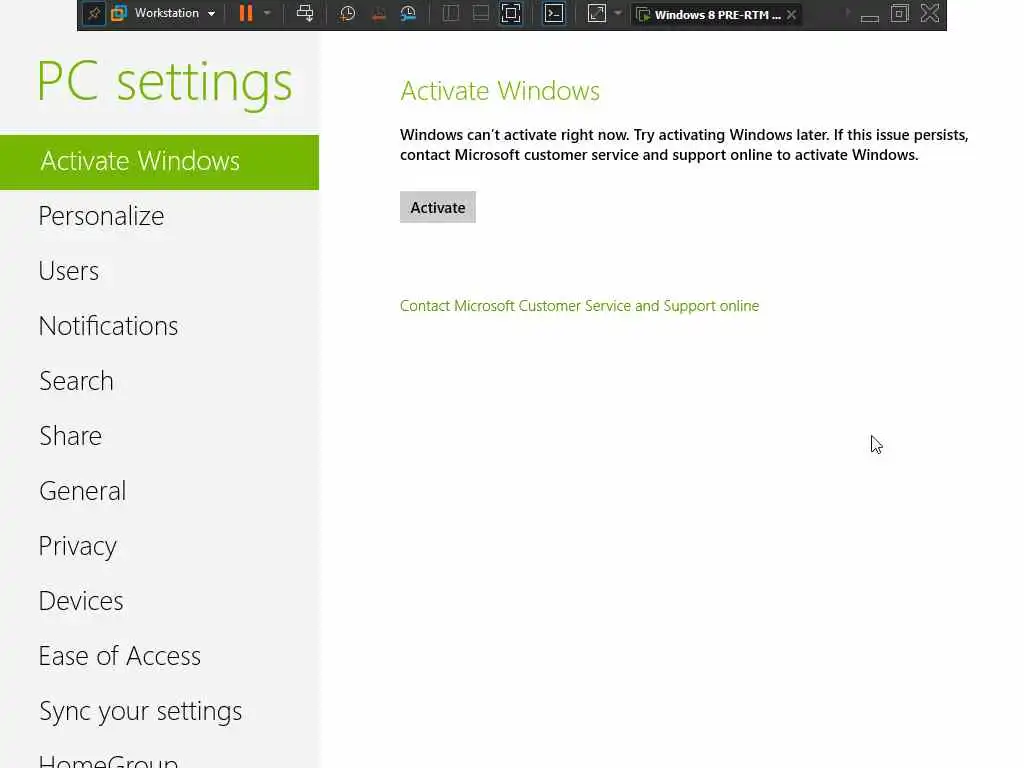Click the Activate Windows heading in content pane
The image size is (1024, 768).
pos(500,91)
